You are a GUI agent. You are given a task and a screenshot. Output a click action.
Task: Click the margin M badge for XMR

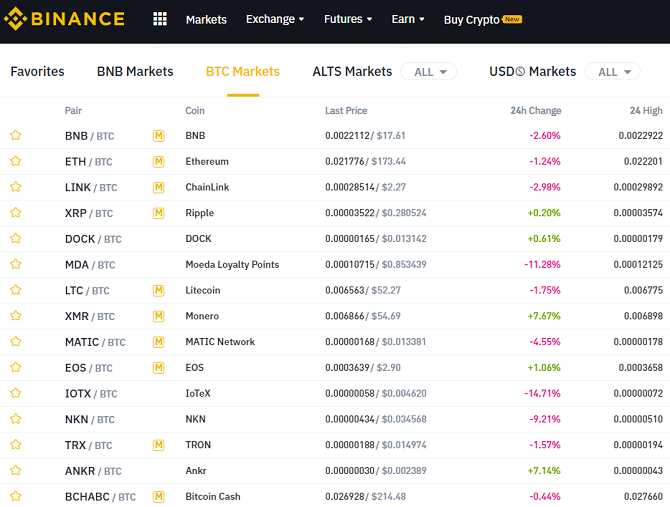point(159,316)
